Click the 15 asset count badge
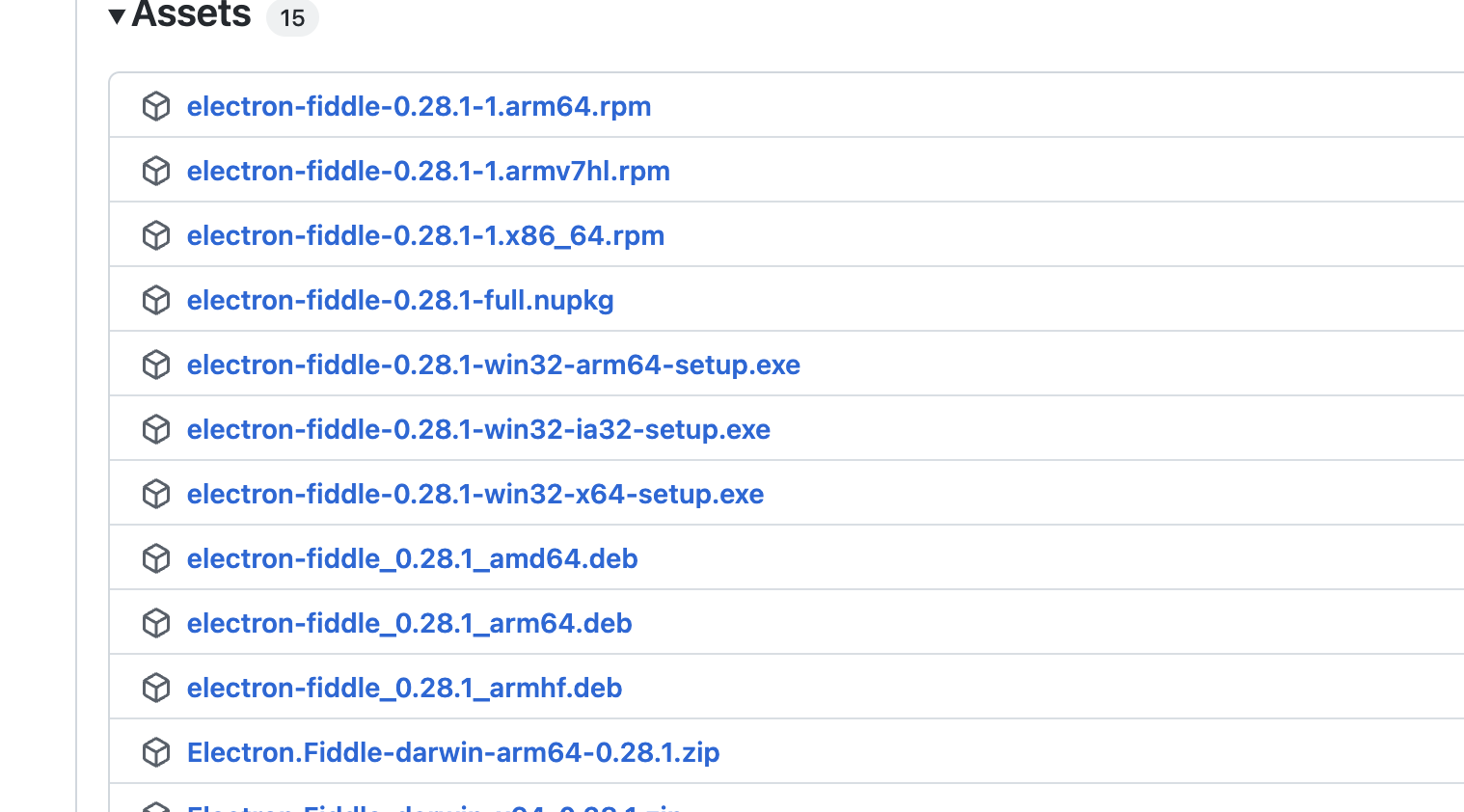1464x812 pixels. tap(292, 17)
